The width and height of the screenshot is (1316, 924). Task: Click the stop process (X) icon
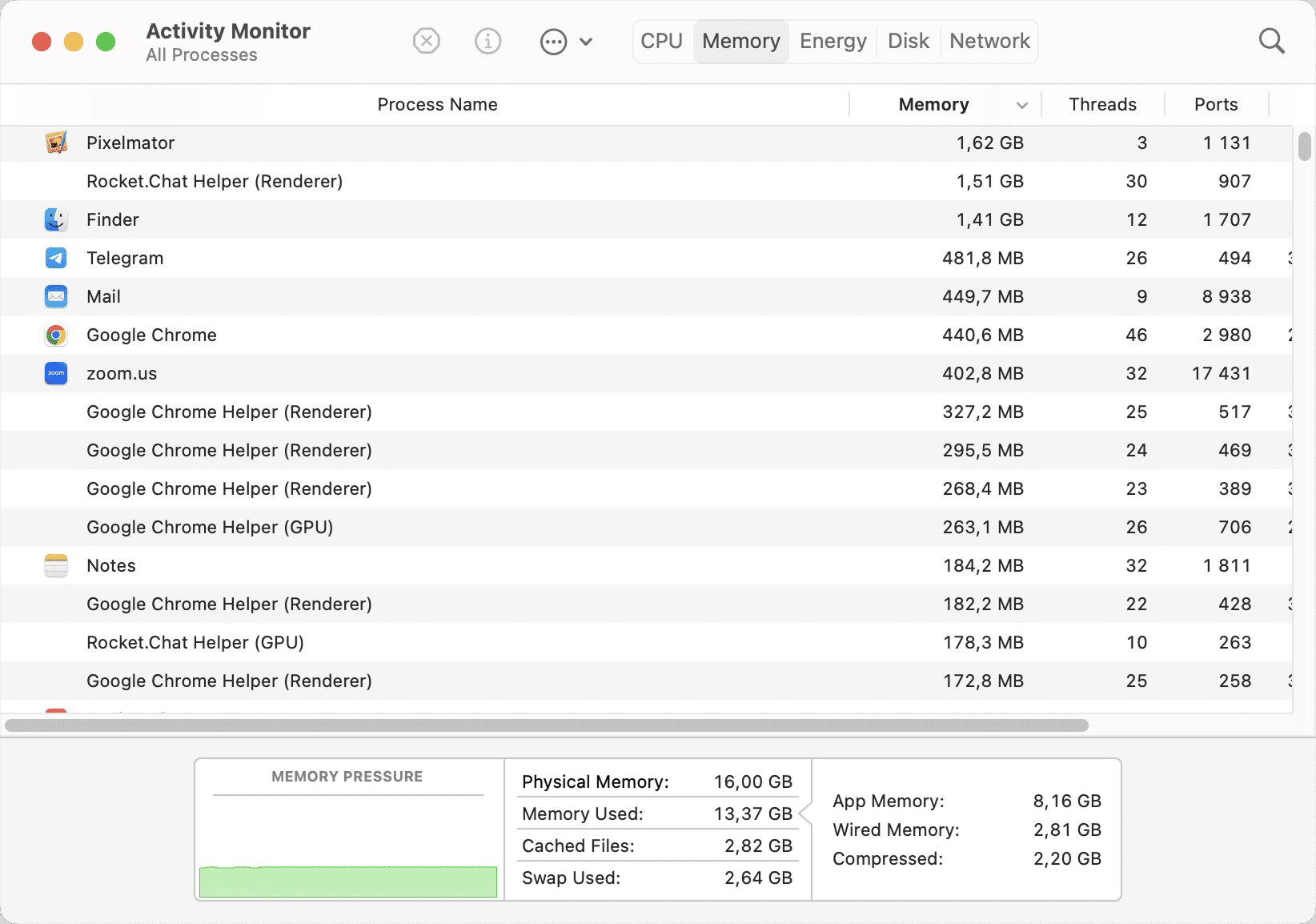(426, 41)
